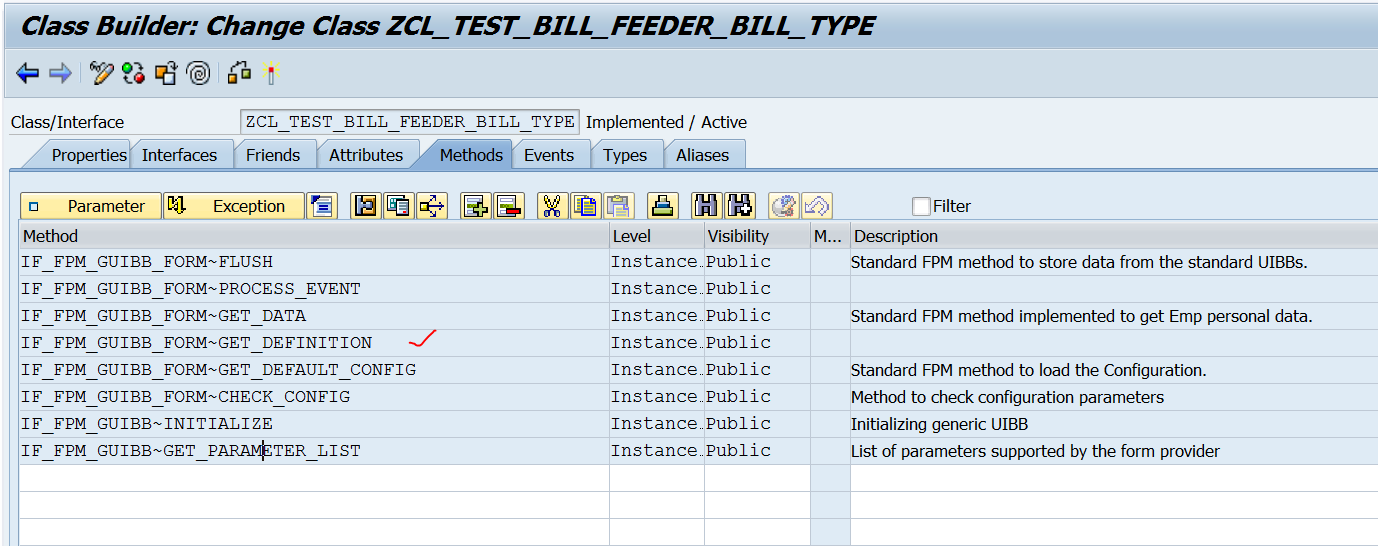This screenshot has width=1378, height=546.
Task: Click the Activate magic wand icon
Action: (x=269, y=73)
